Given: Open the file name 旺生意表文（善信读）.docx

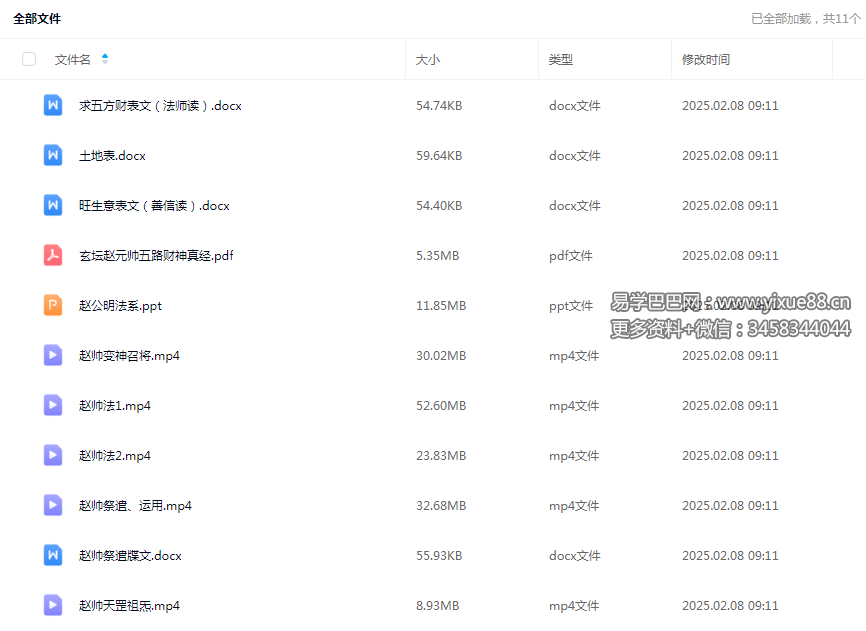Looking at the screenshot, I should [154, 205].
